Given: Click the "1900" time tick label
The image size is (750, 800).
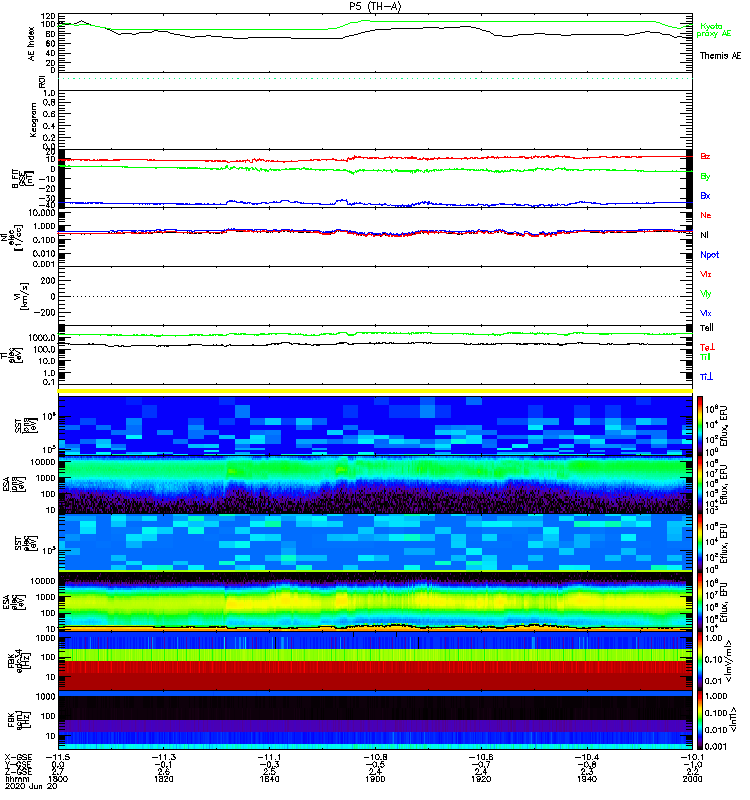Looking at the screenshot, I should (x=375, y=779).
